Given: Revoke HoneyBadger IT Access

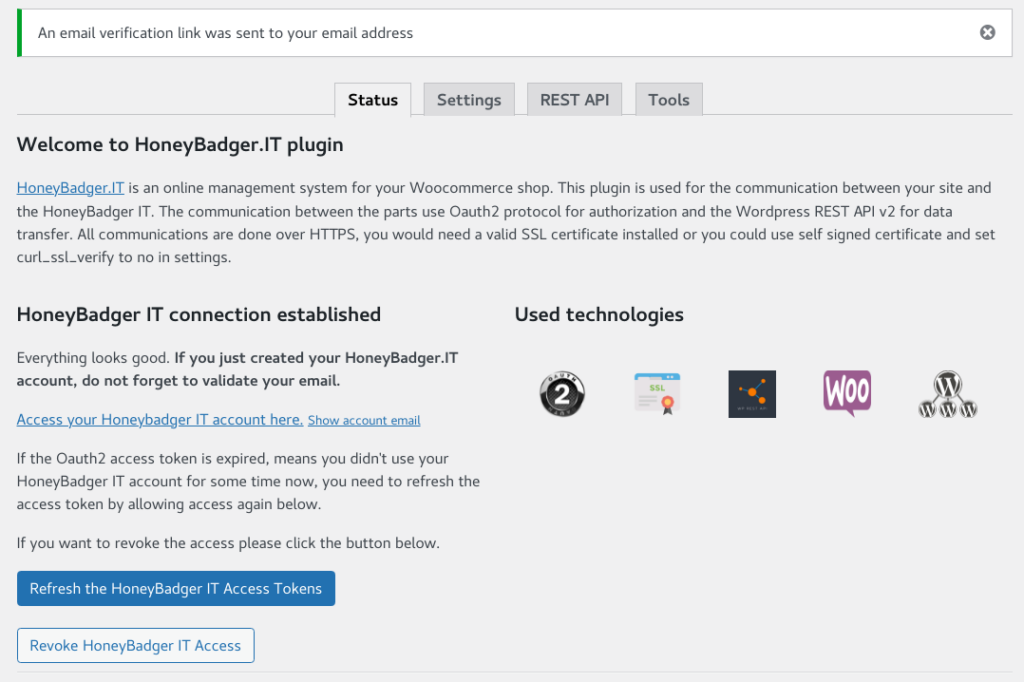Looking at the screenshot, I should 136,645.
